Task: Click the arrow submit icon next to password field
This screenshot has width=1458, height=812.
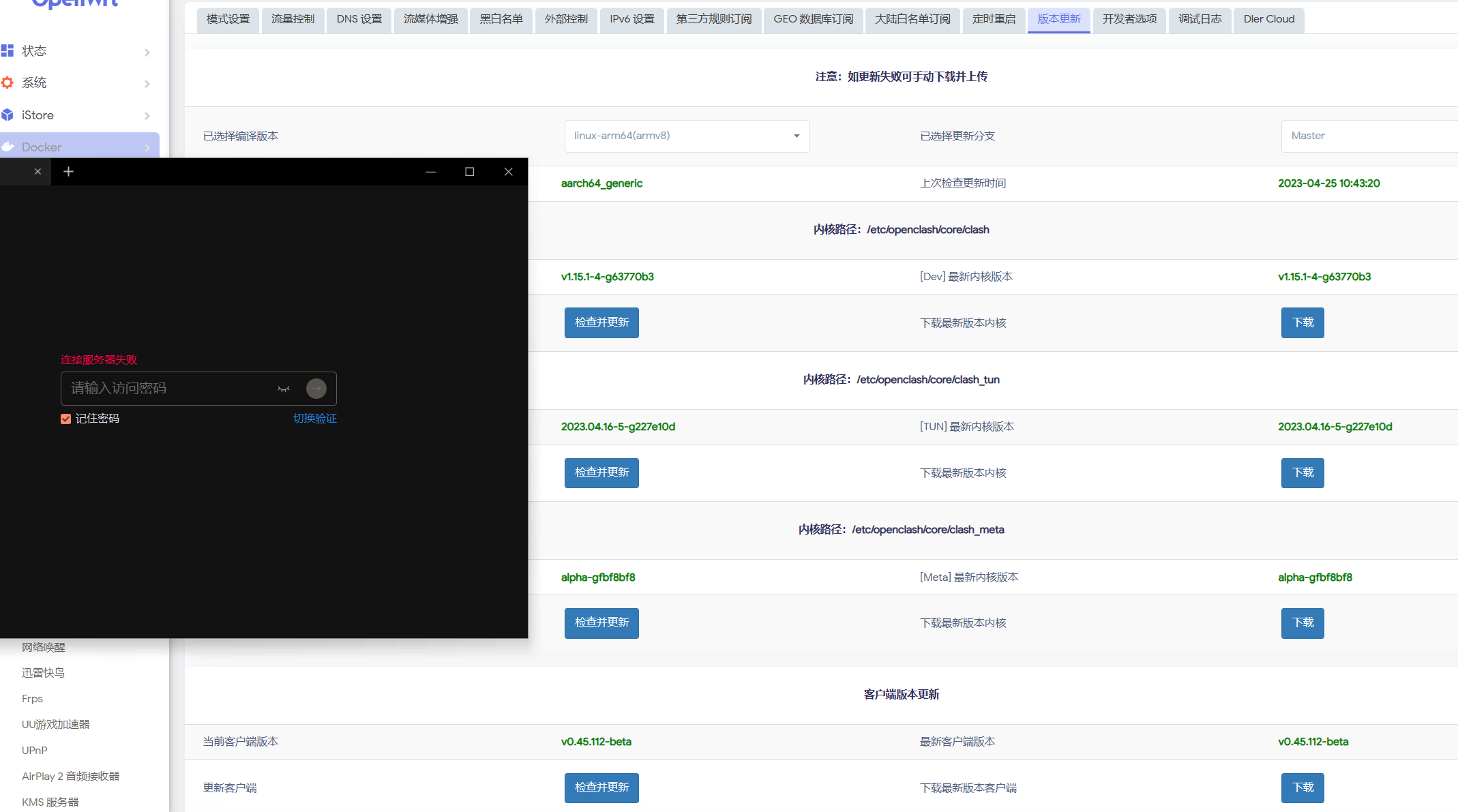Action: pos(316,388)
